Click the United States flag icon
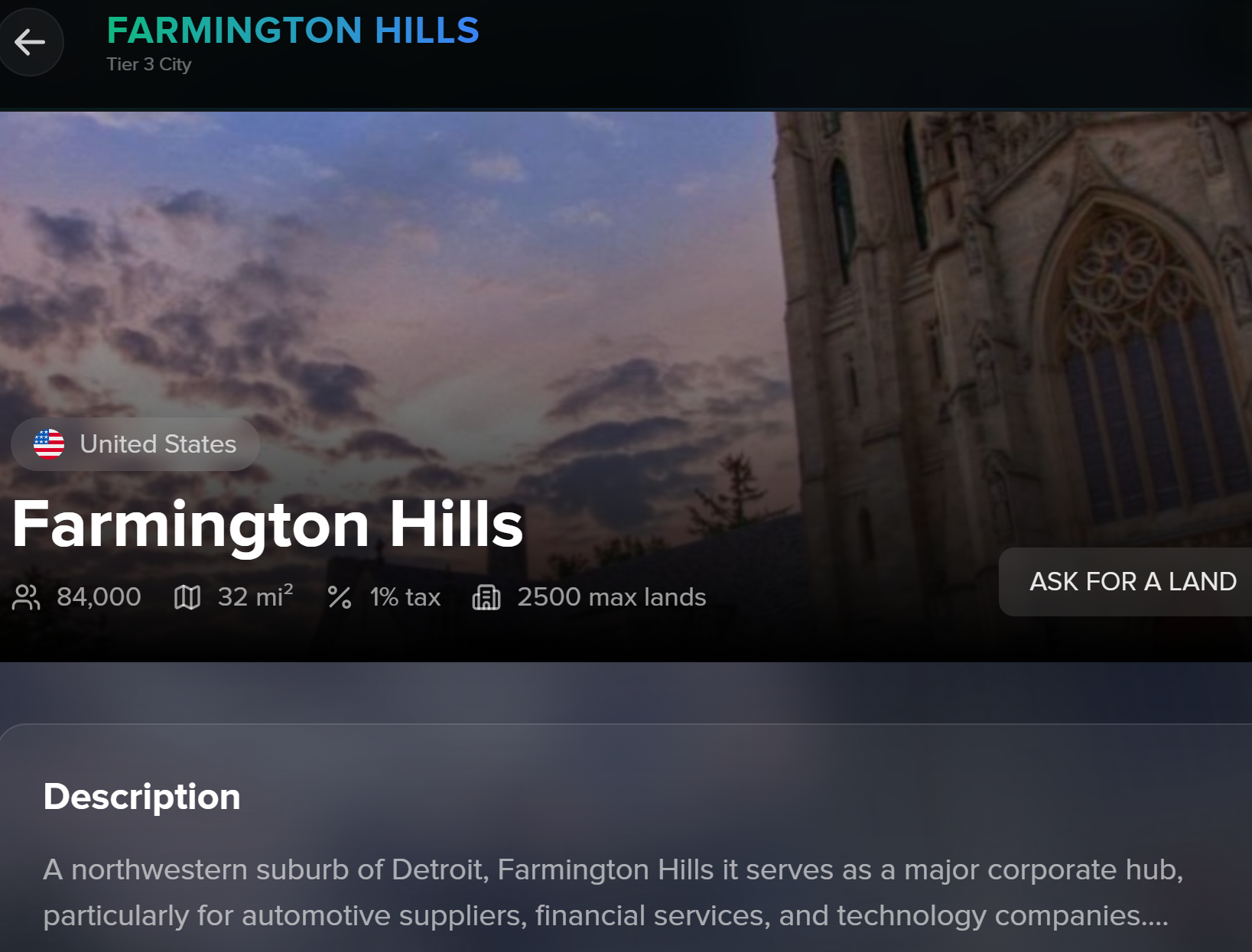Viewport: 1252px width, 952px height. click(x=49, y=444)
